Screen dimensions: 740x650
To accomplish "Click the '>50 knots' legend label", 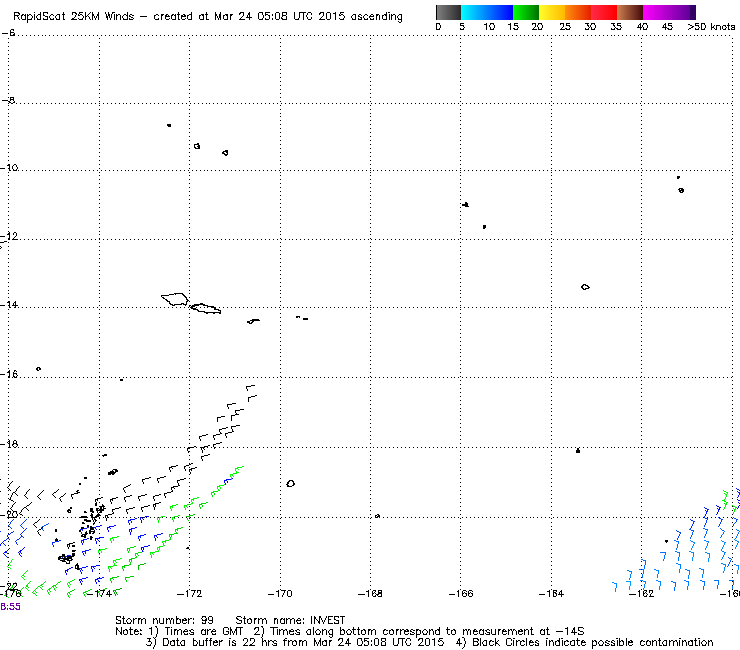I will (x=711, y=27).
